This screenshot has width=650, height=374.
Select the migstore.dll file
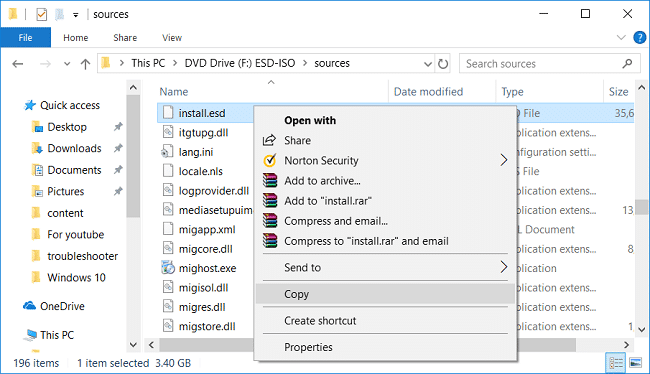click(207, 326)
